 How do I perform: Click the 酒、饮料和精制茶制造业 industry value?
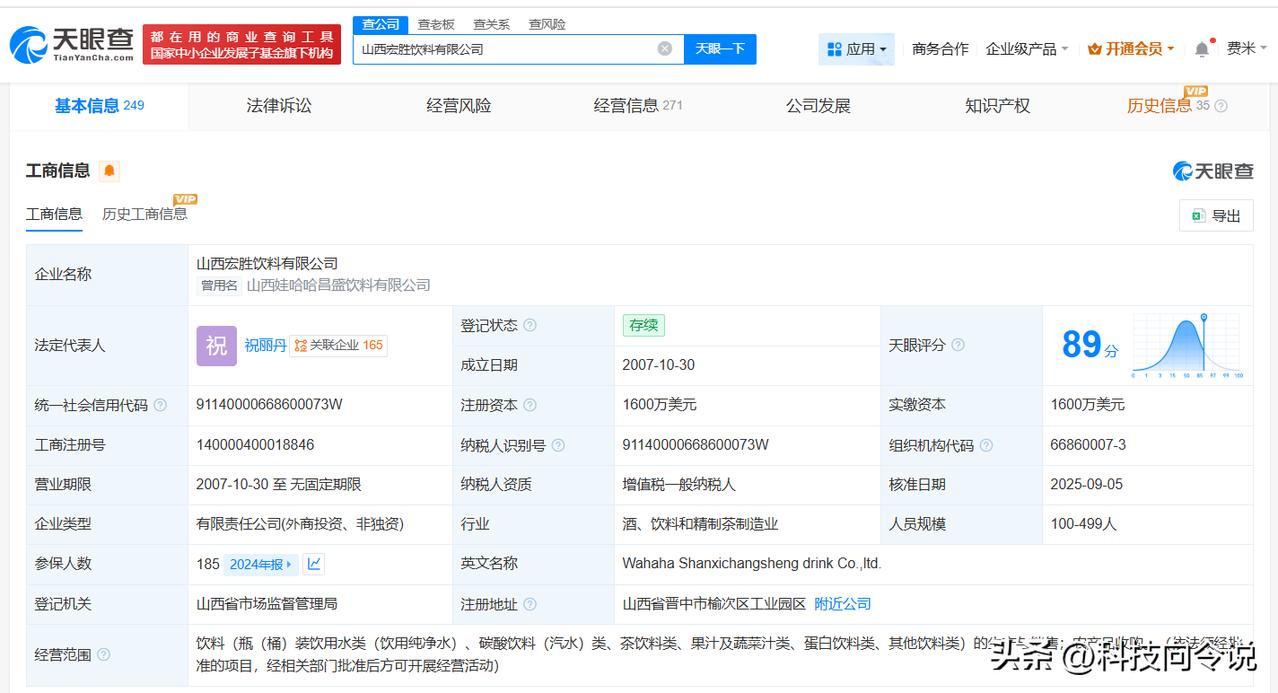coord(700,524)
